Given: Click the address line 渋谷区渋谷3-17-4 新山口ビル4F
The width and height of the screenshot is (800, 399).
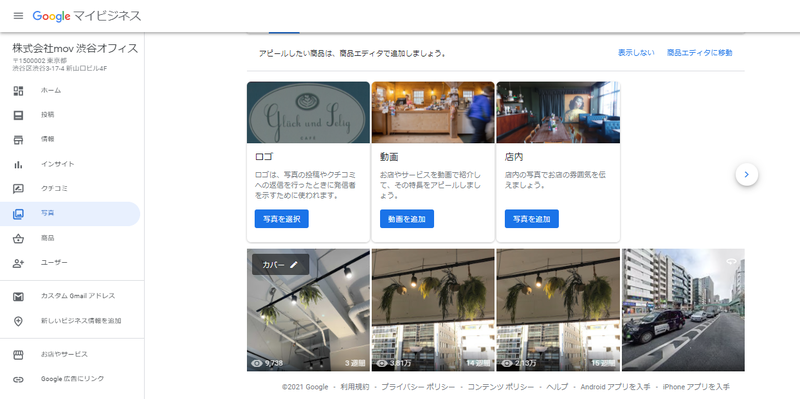Looking at the screenshot, I should pyautogui.click(x=60, y=68).
